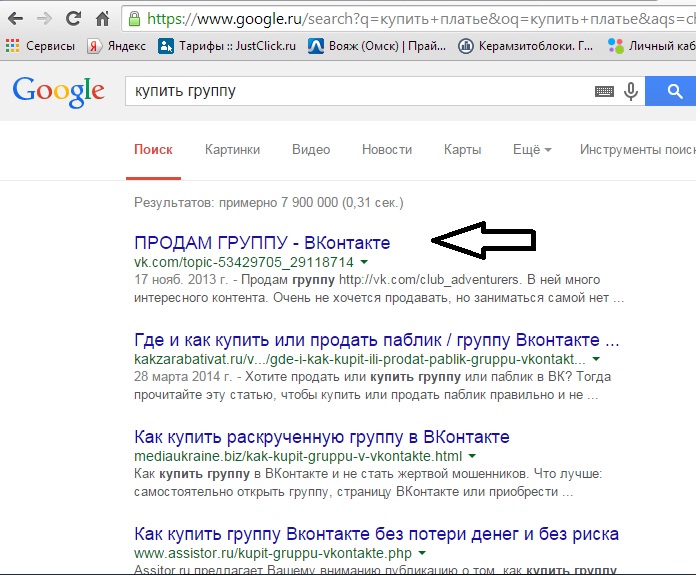This screenshot has width=696, height=575.
Task: Click the address bar URL text
Action: click(421, 19)
